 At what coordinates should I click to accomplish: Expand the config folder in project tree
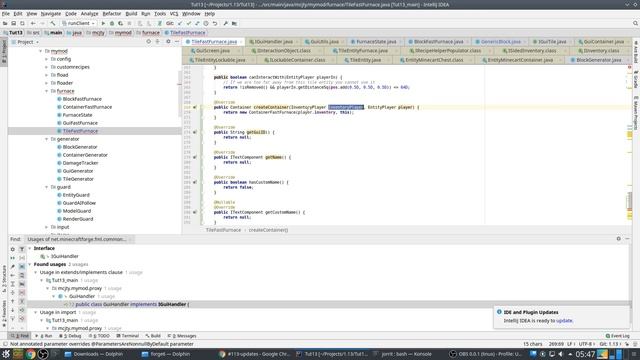pos(47,59)
